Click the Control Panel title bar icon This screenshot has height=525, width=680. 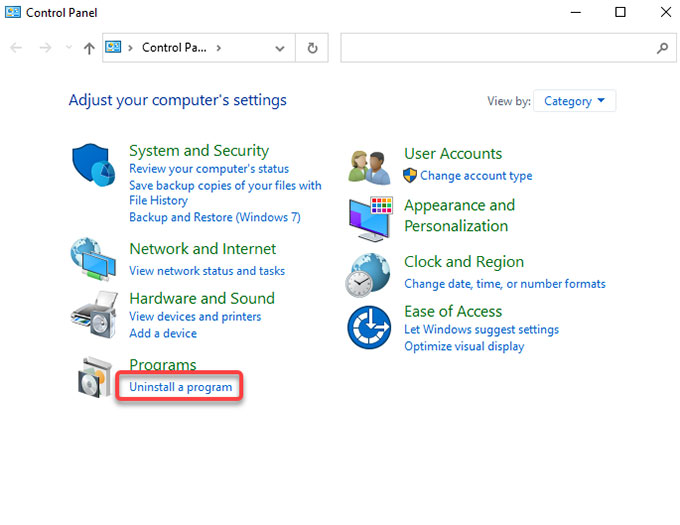point(13,12)
